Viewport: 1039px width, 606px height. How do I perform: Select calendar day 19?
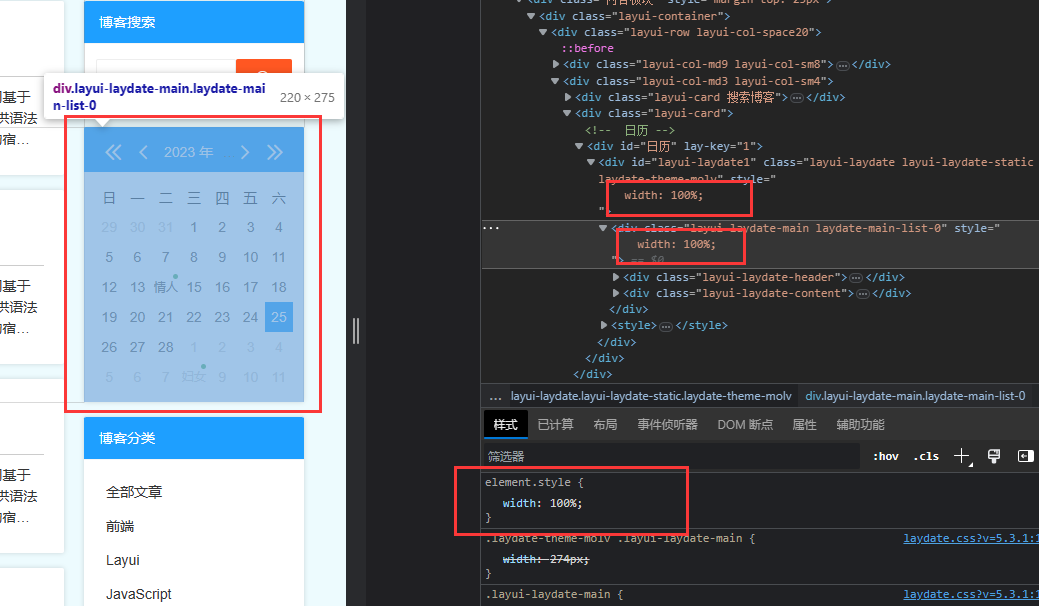coord(109,317)
